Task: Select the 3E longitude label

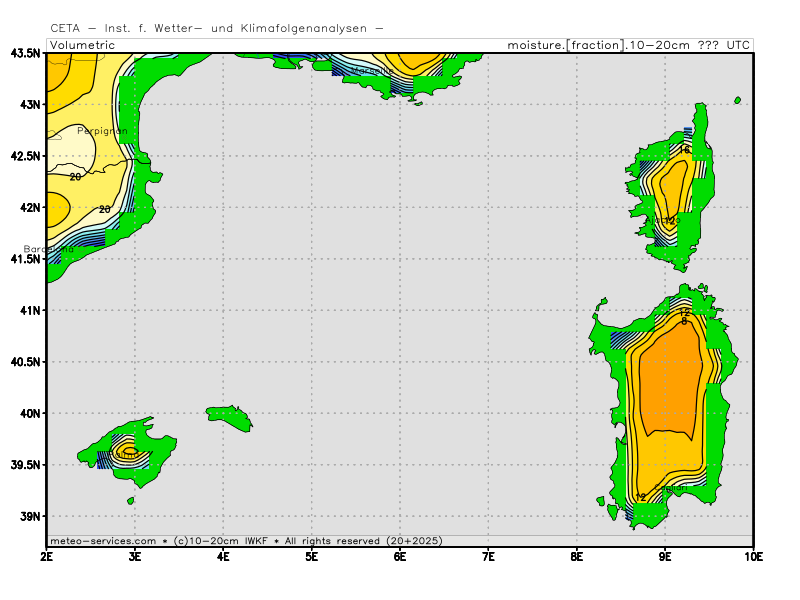Action: click(x=135, y=557)
